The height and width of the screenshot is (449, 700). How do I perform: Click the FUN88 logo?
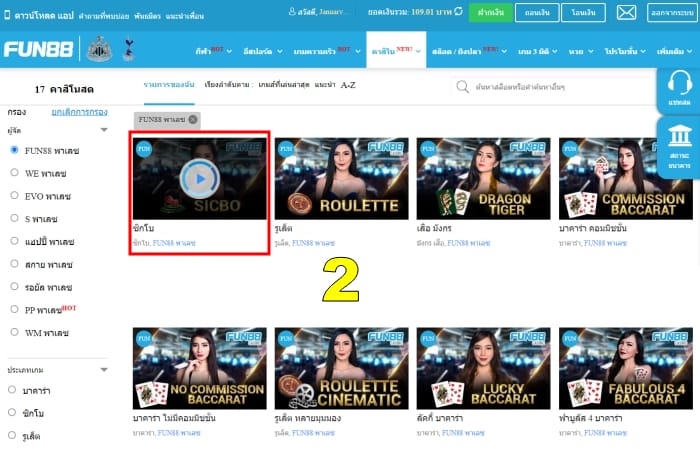click(x=38, y=49)
